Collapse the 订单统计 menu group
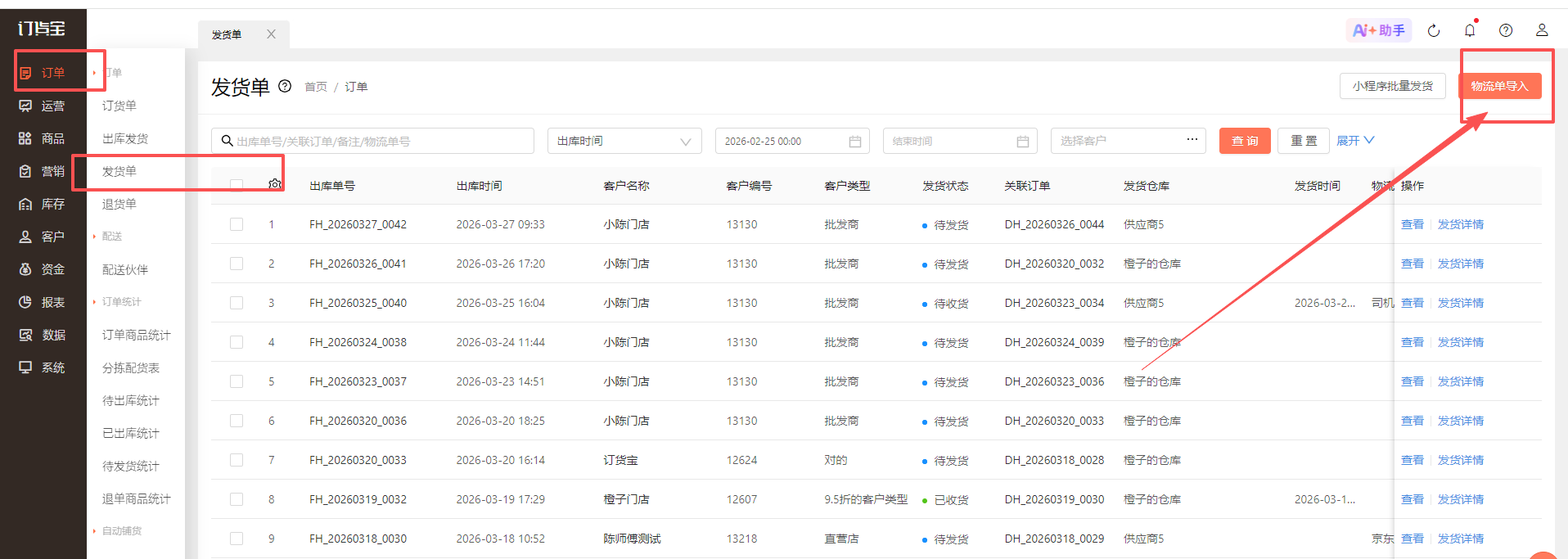The width and height of the screenshot is (1568, 559). click(x=117, y=302)
